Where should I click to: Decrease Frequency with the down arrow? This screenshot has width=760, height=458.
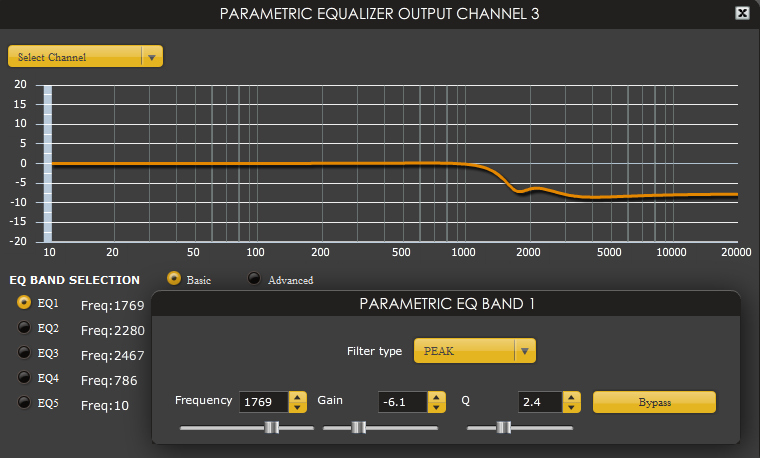[298, 407]
